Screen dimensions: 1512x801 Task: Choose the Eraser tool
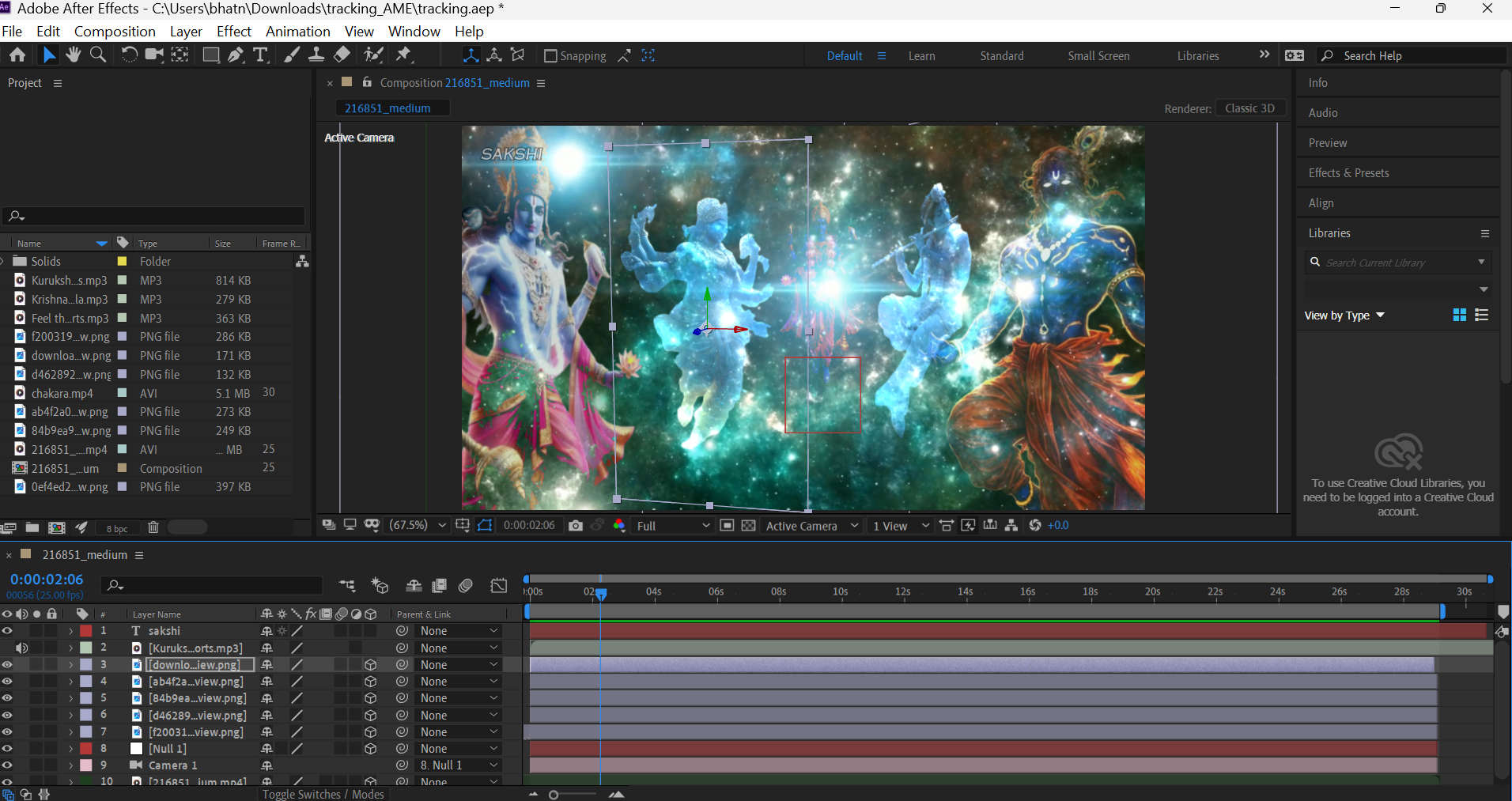tap(342, 55)
